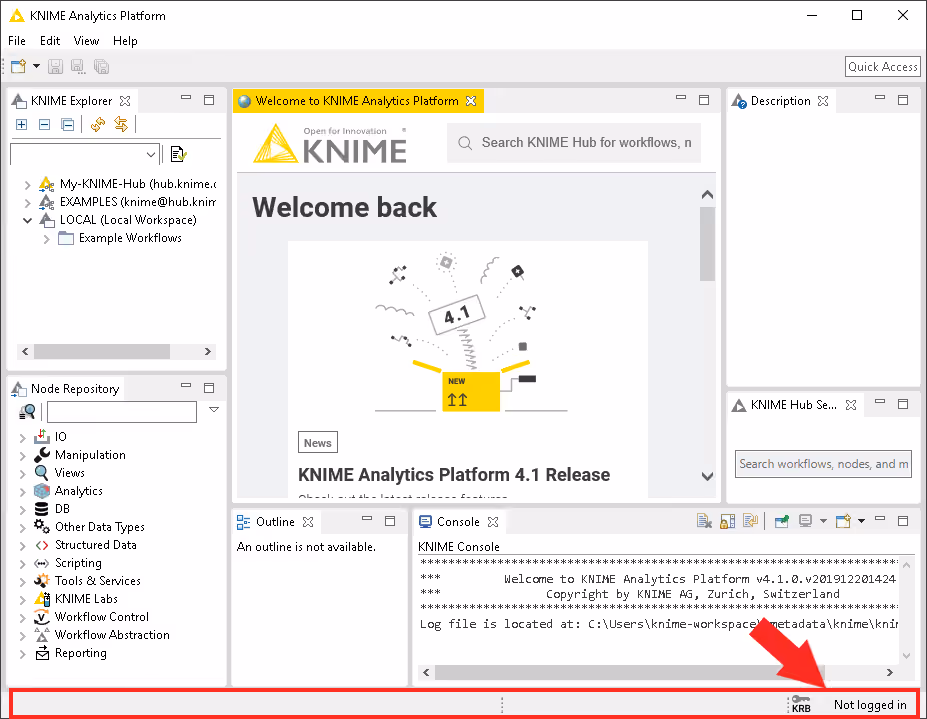This screenshot has width=927, height=719.
Task: Search KNIME Hub for workflows field
Action: 574,142
